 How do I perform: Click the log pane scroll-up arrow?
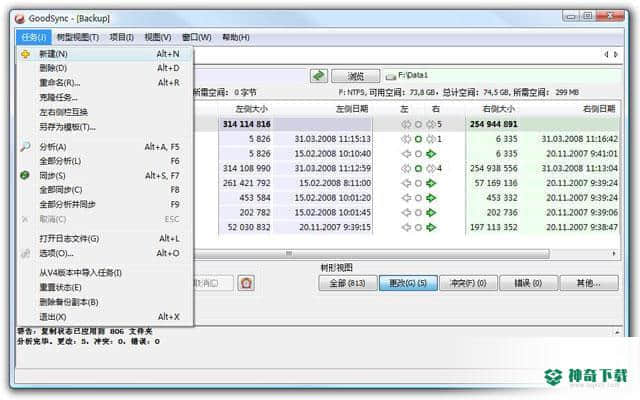tap(617, 333)
